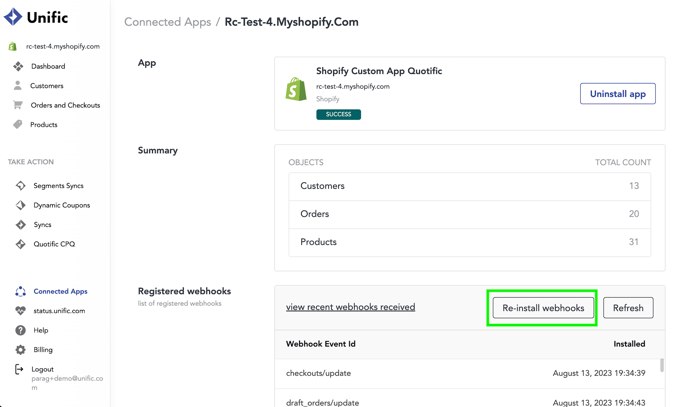688x407 pixels.
Task: Click rc-test-4.myshopify.com store name in sidebar
Action: click(63, 46)
